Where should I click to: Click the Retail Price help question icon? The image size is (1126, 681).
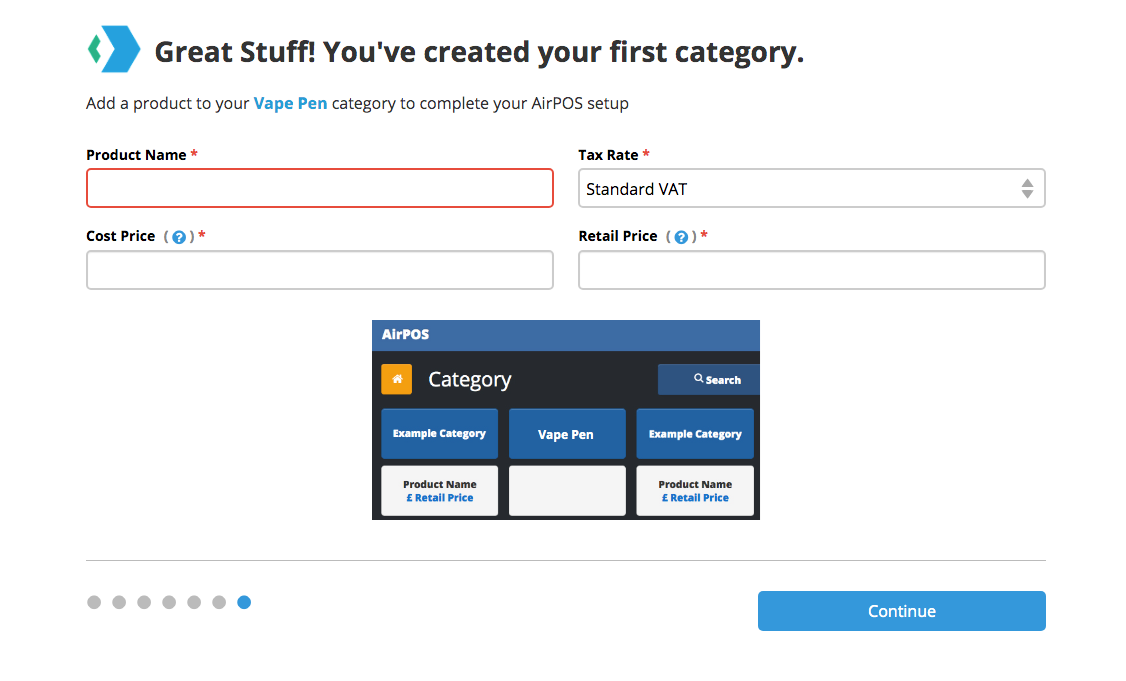pyautogui.click(x=681, y=237)
